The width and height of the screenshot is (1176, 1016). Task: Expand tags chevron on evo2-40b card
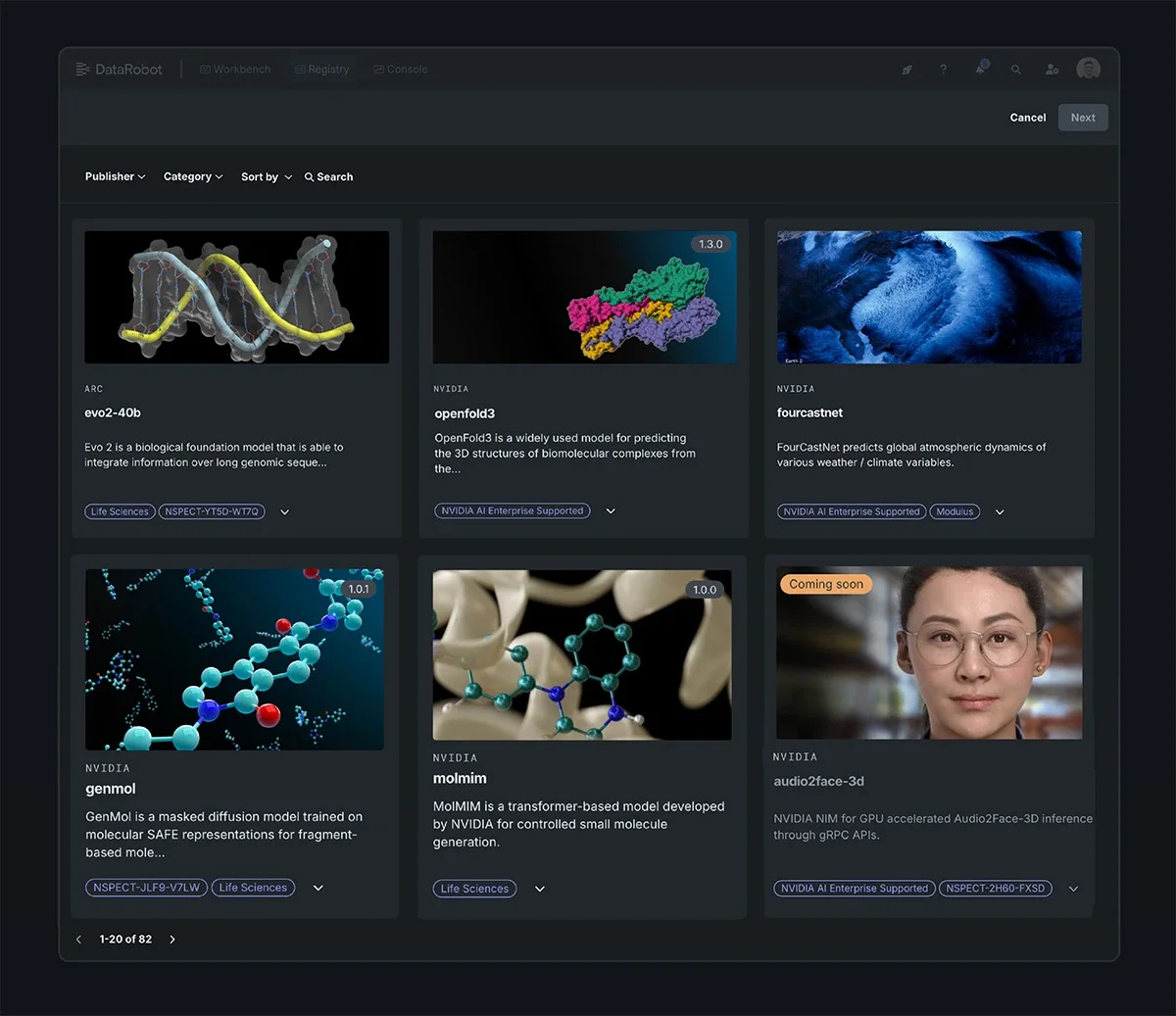coord(285,511)
